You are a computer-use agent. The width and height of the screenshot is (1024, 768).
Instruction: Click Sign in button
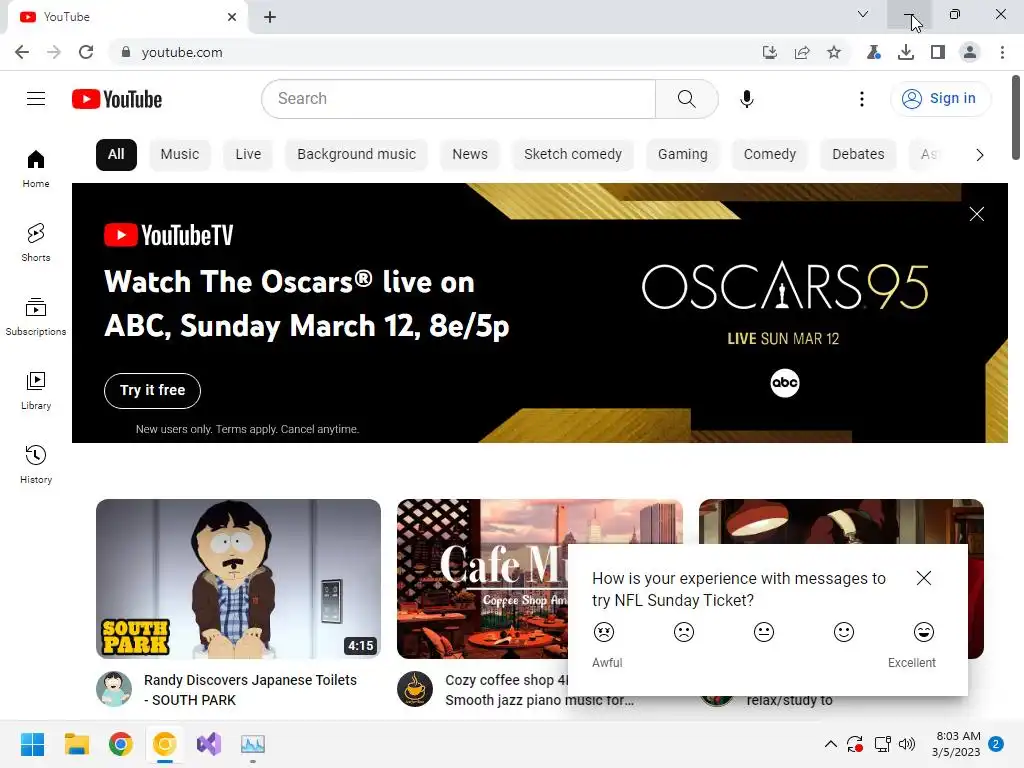pos(939,99)
